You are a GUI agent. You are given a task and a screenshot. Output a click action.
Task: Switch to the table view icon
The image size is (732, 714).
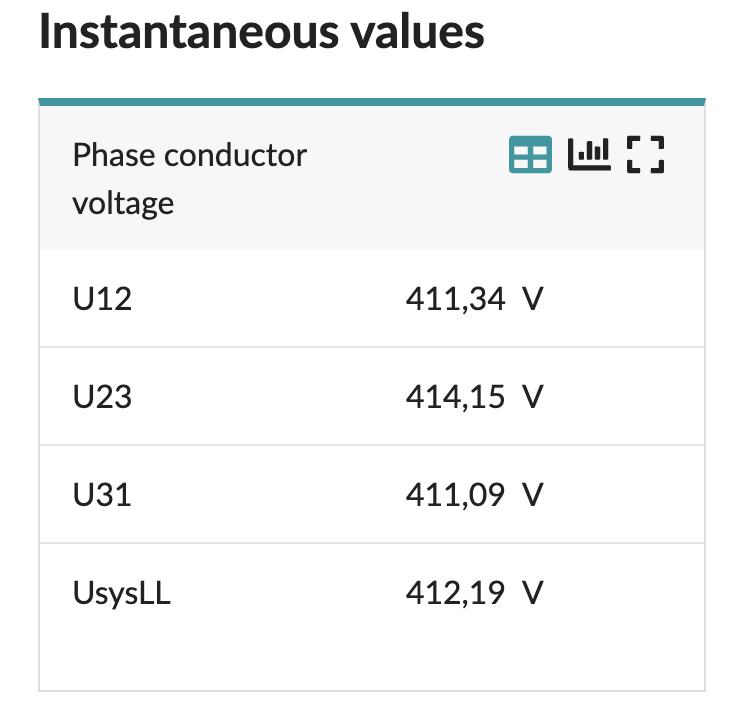530,155
